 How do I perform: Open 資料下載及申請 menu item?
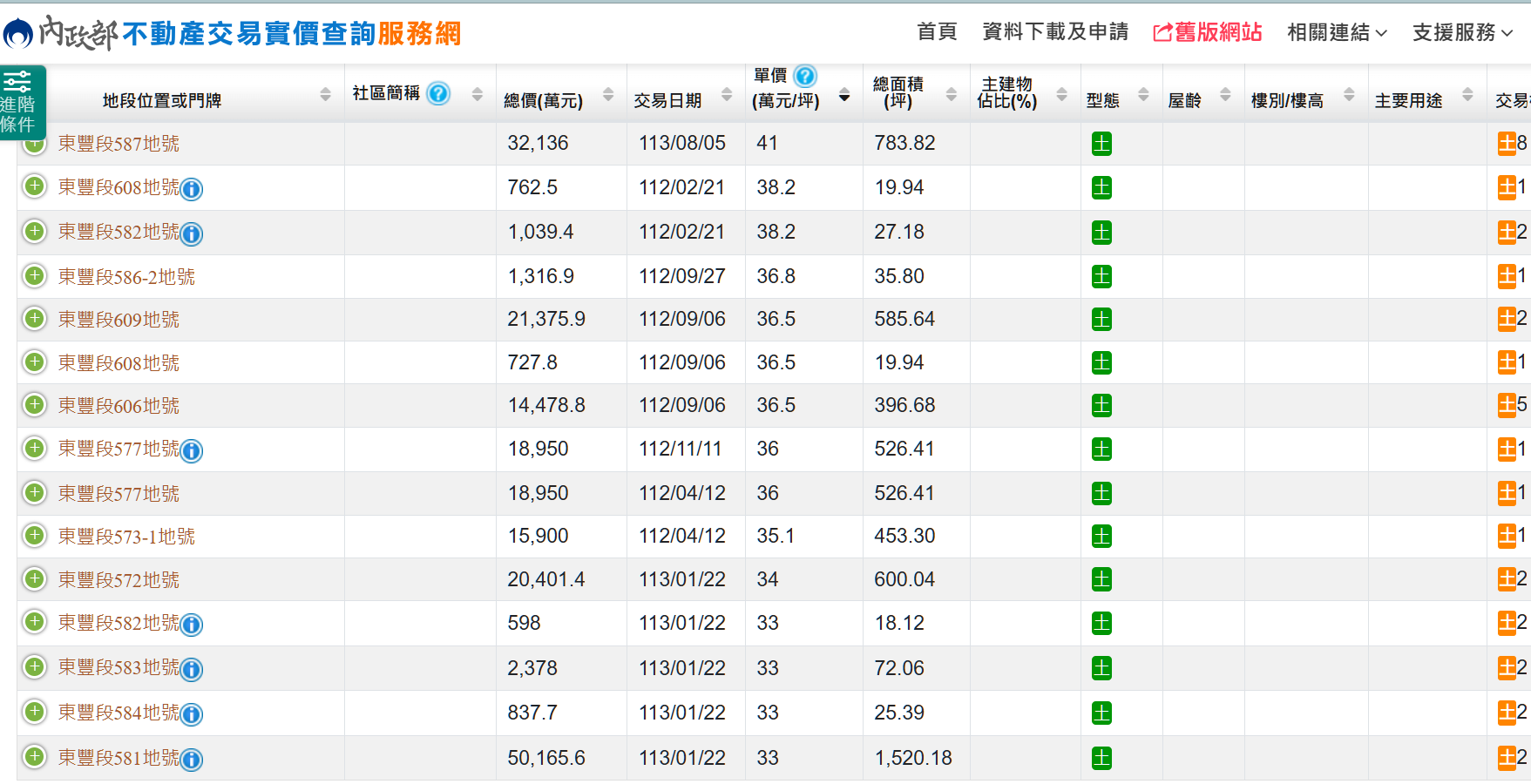coord(1055,32)
